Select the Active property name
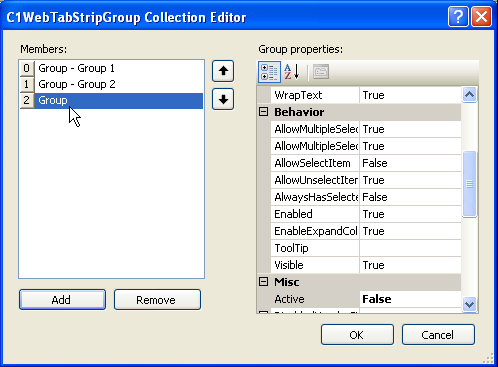Screen dimensions: 498x367 (x=315, y=299)
